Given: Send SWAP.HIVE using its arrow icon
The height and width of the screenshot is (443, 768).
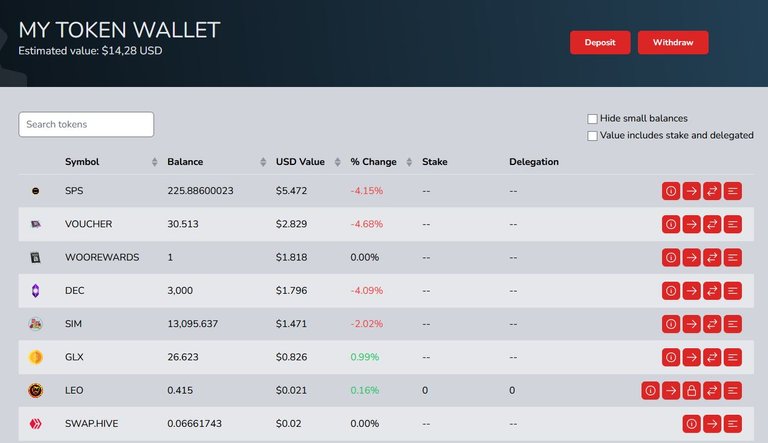Looking at the screenshot, I should click(x=712, y=424).
